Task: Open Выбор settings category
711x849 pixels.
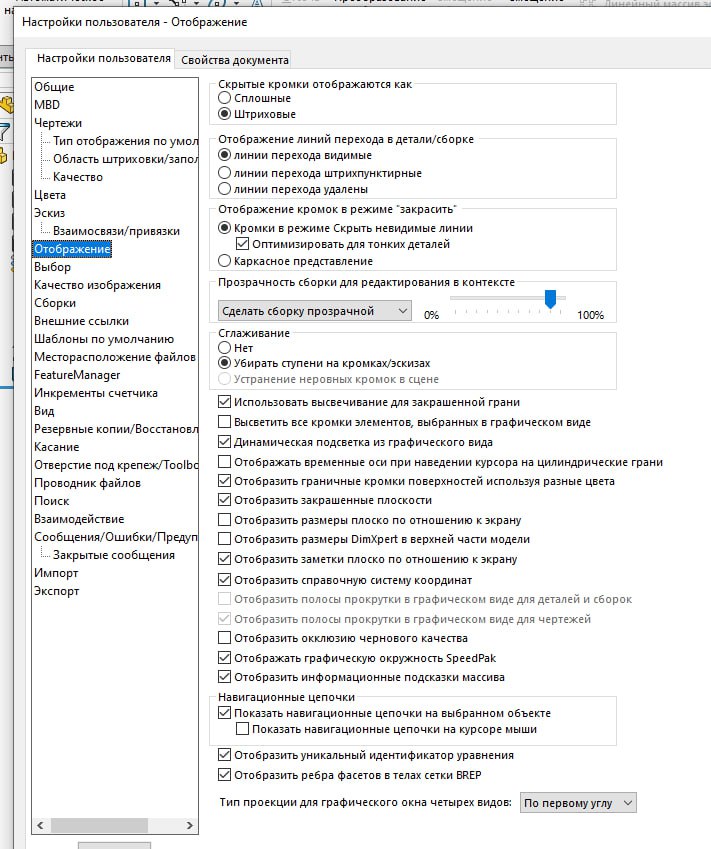Action: coord(52,267)
